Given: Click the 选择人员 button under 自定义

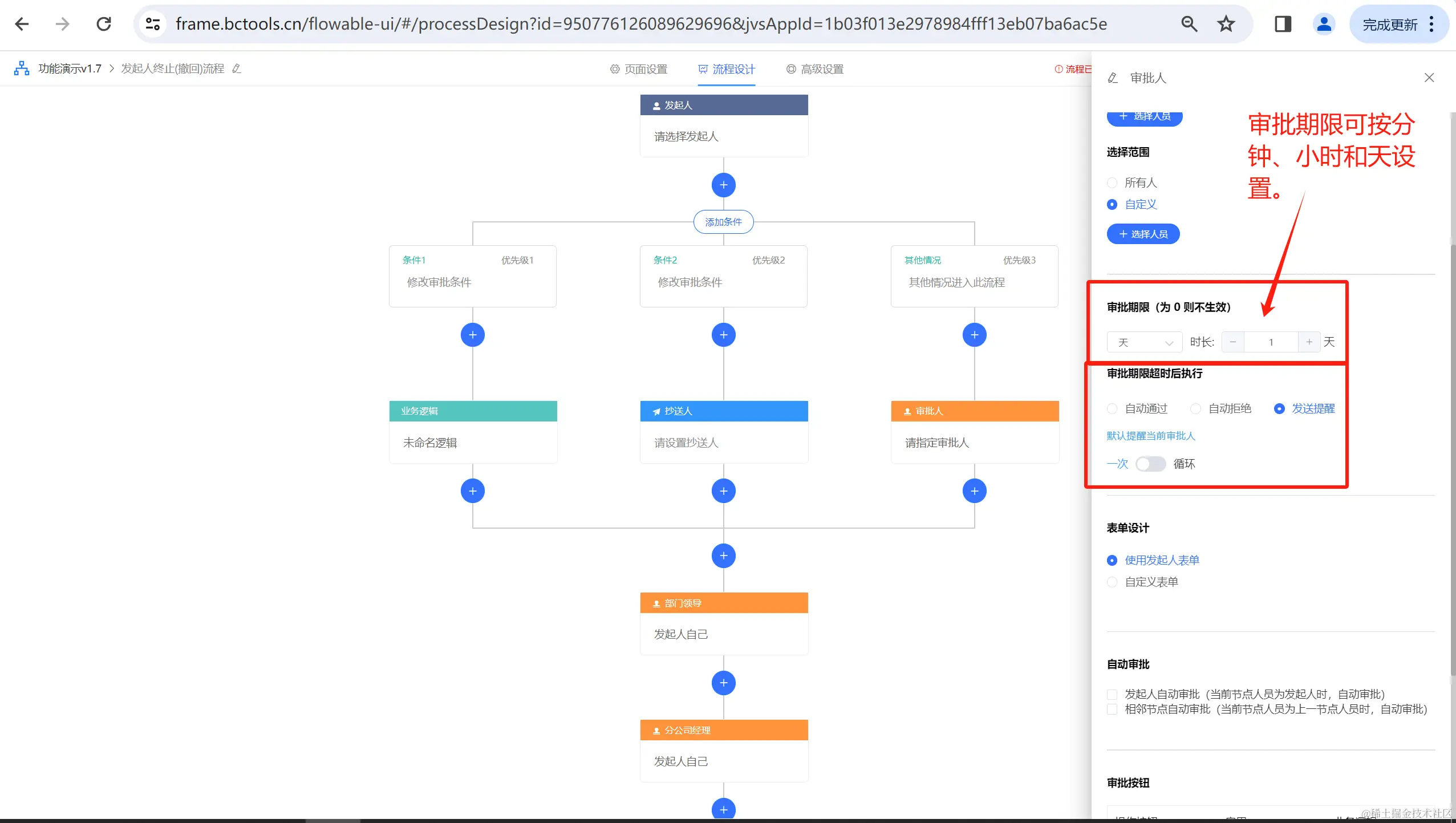Looking at the screenshot, I should [x=1143, y=234].
